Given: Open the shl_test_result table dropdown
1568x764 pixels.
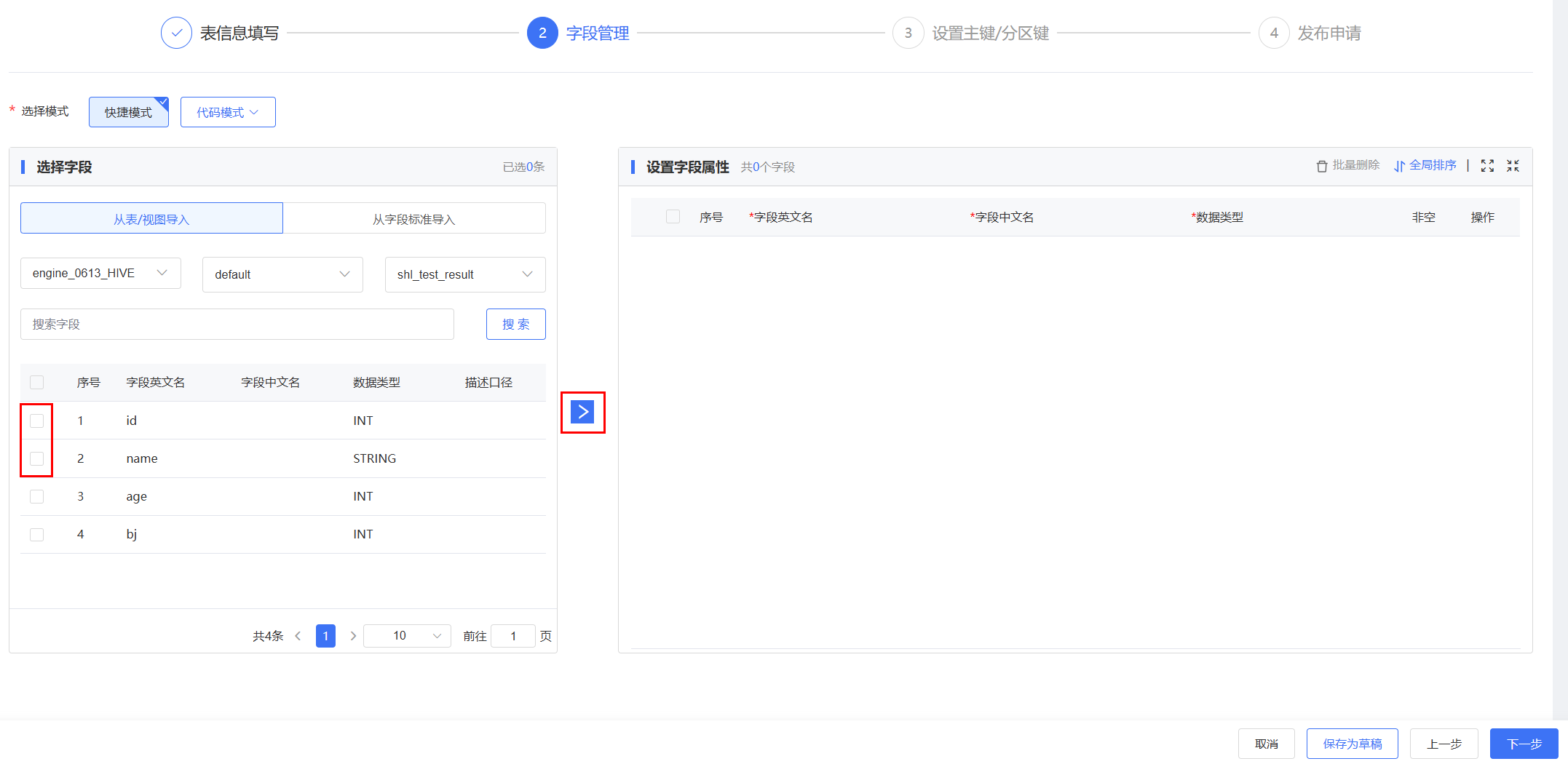Looking at the screenshot, I should (465, 274).
